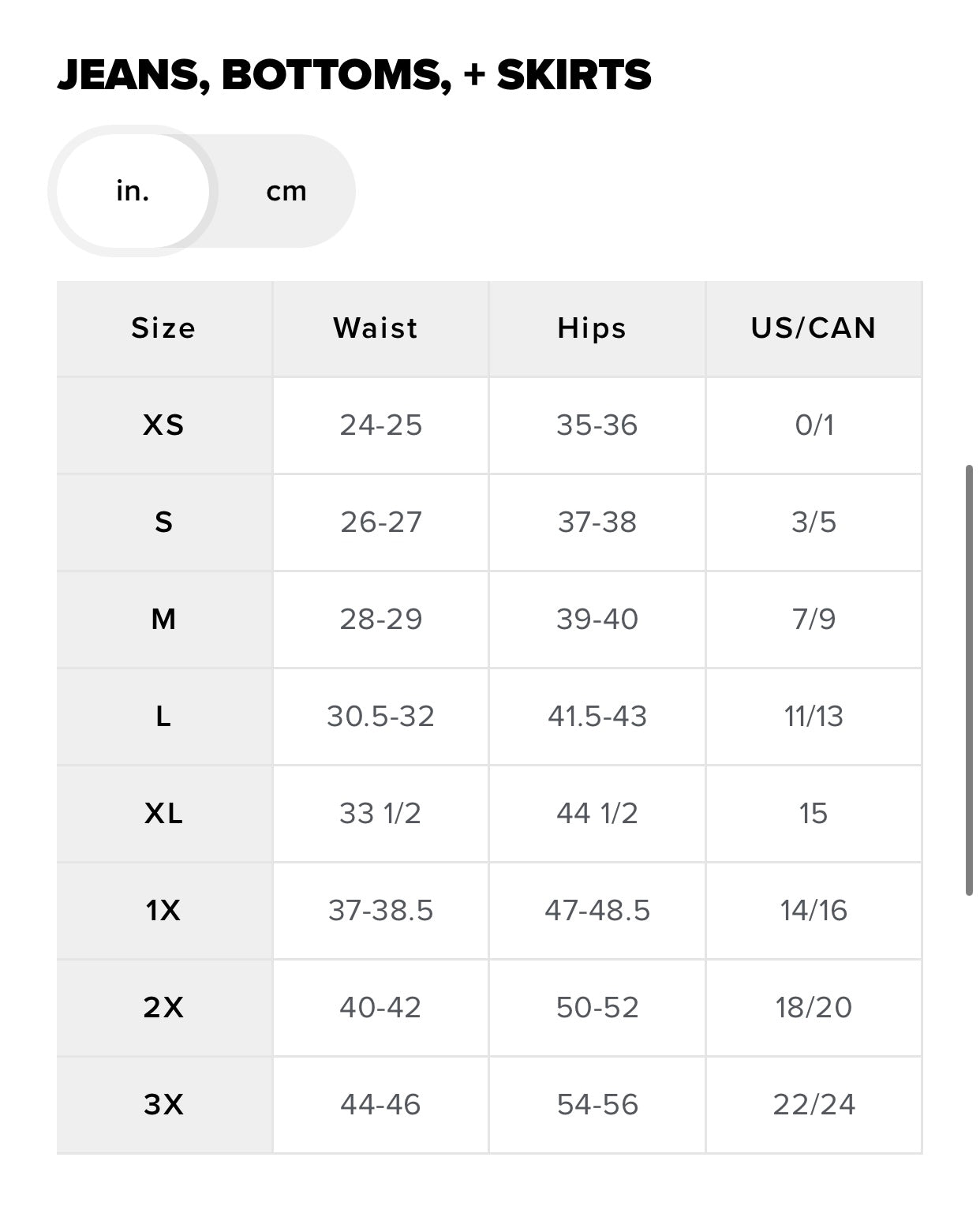Click the Hips column header
The height and width of the screenshot is (1217, 980).
point(592,328)
